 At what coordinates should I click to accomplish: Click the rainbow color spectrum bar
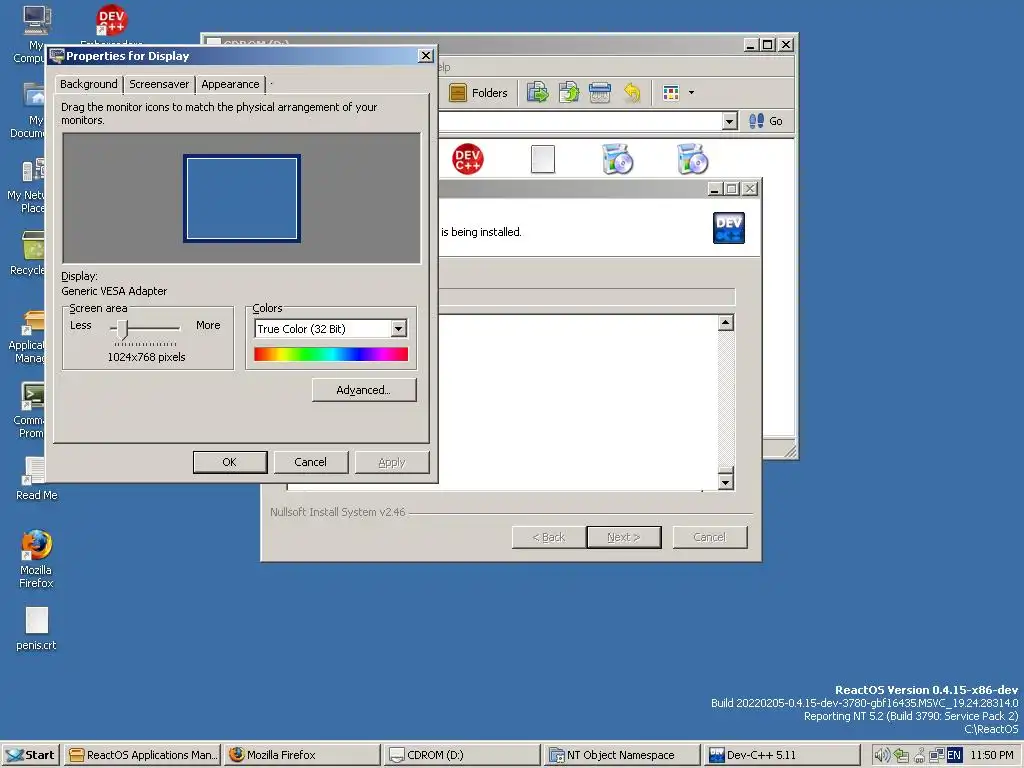point(330,354)
